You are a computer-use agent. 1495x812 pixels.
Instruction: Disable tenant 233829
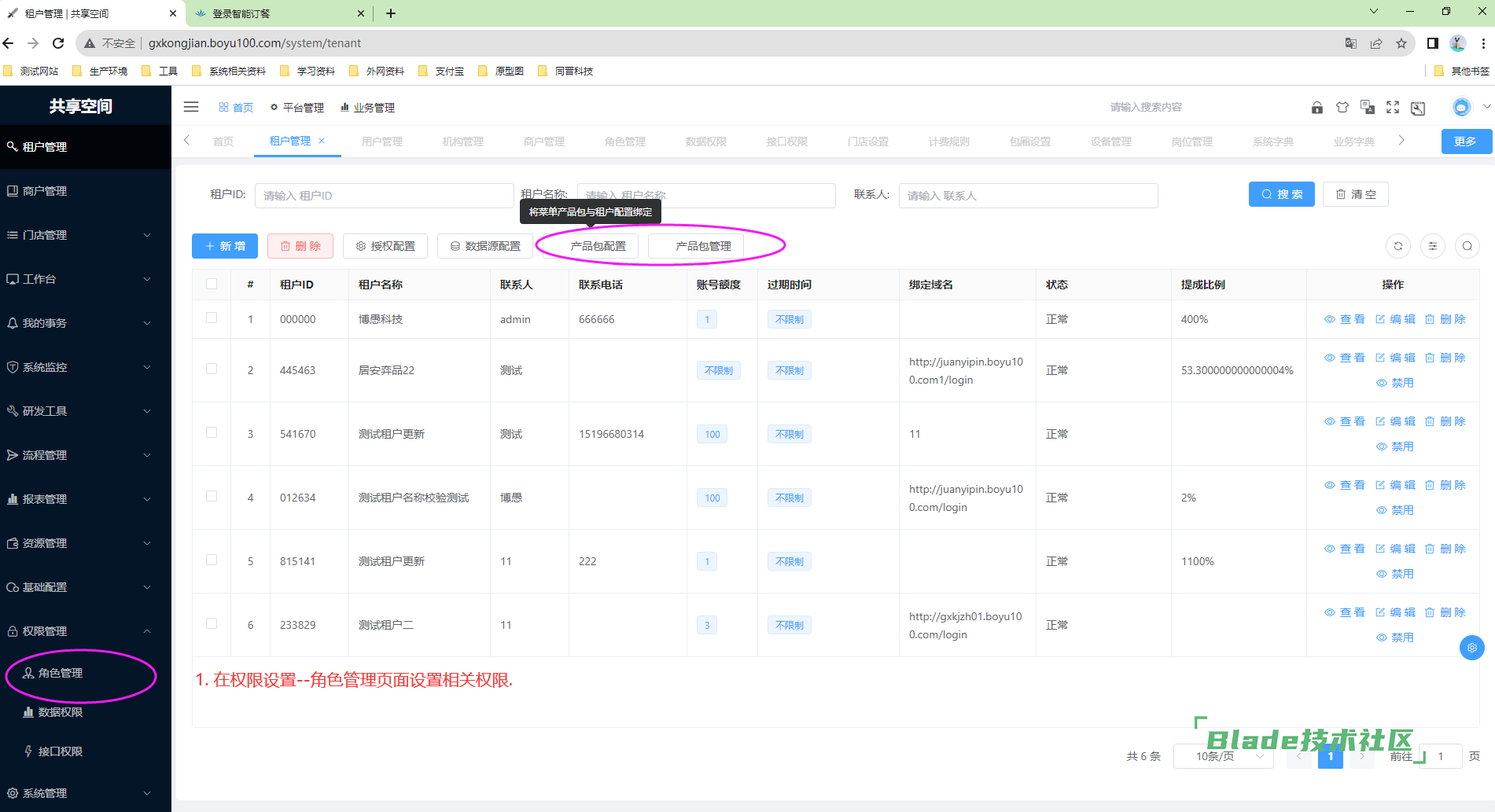click(1395, 637)
